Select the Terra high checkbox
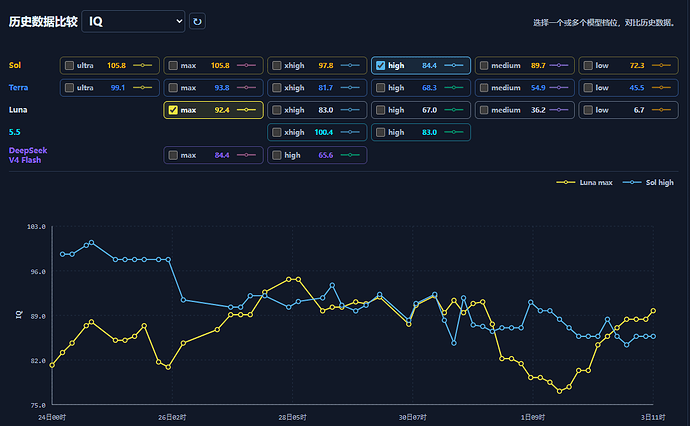690x426 pixels. 380,88
